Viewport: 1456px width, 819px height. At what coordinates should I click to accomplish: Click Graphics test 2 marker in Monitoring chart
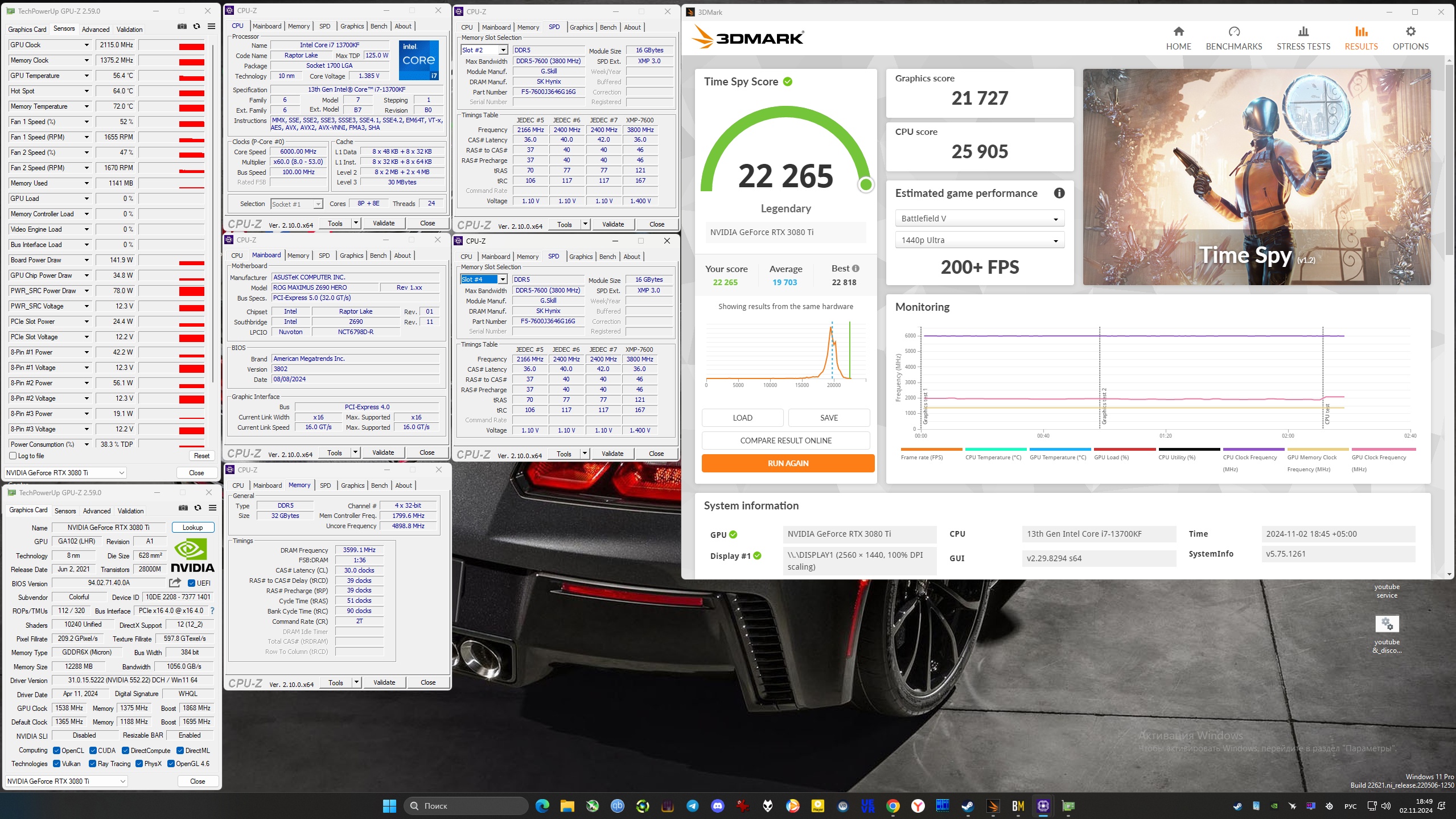point(1104,406)
